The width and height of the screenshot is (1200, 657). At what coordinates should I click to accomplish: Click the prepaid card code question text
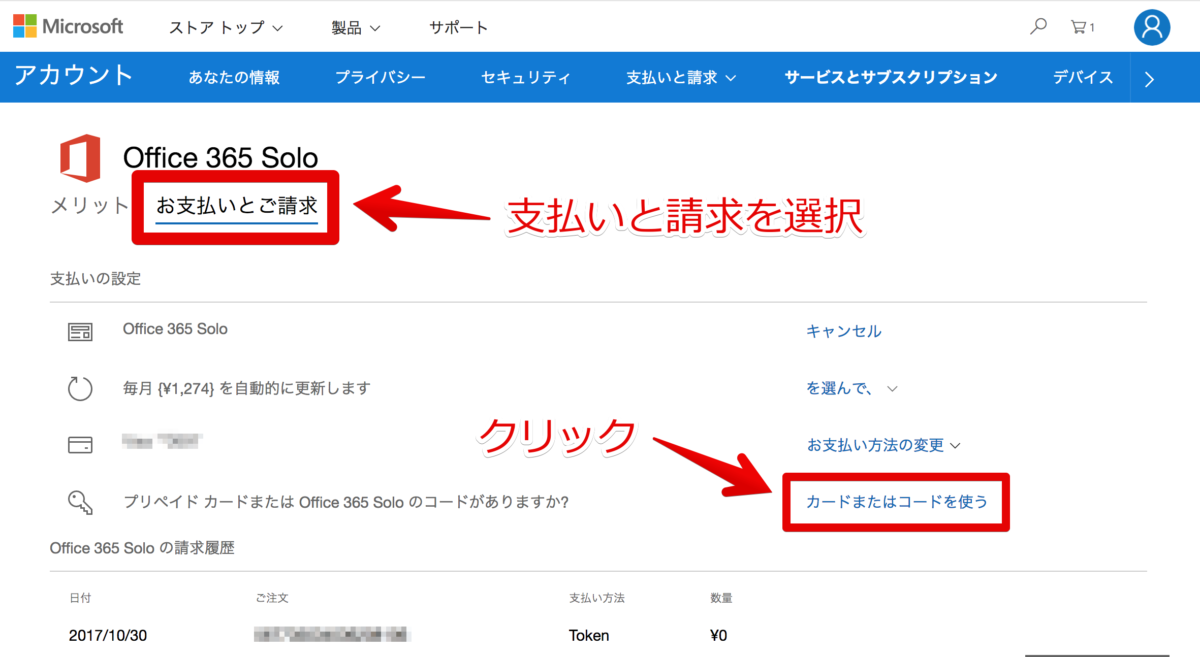tap(346, 501)
